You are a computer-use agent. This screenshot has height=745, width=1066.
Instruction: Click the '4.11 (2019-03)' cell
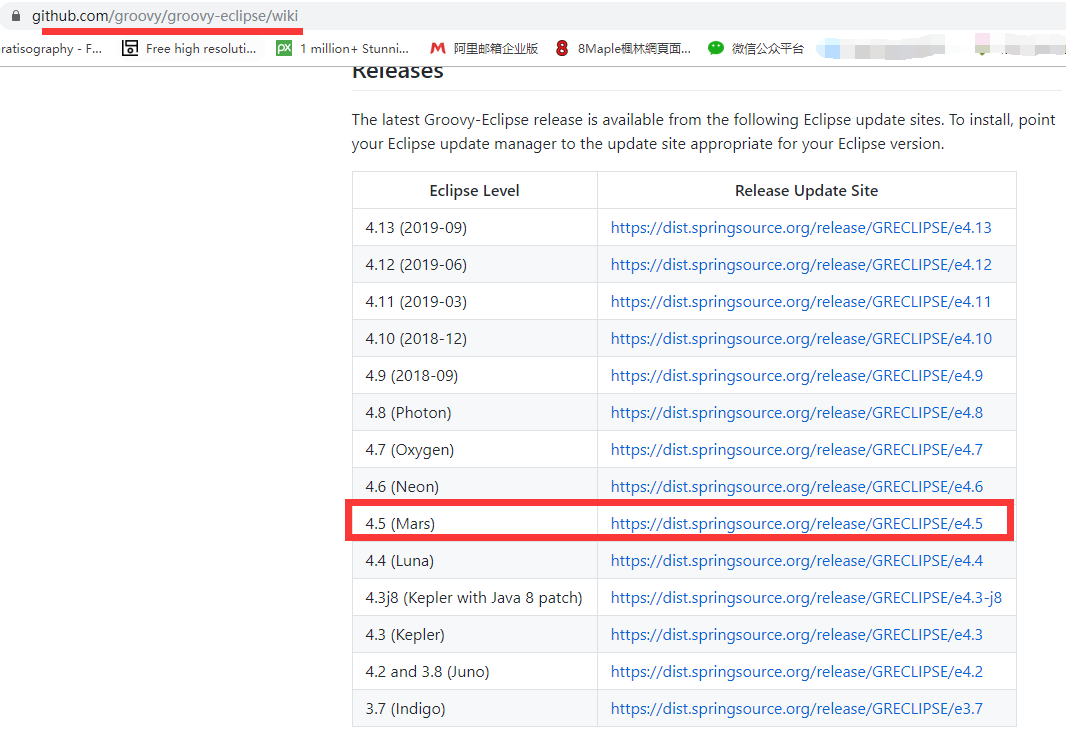coord(475,302)
